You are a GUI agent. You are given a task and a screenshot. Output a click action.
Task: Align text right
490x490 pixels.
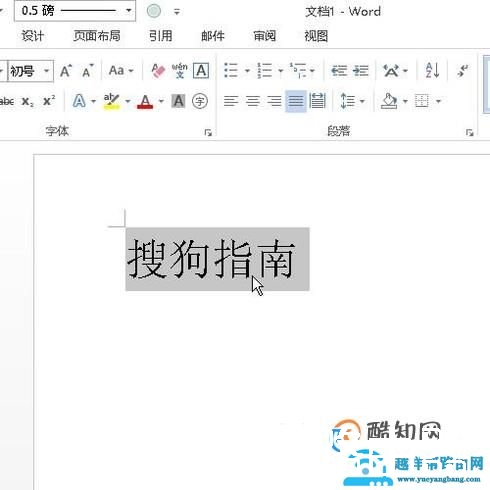(274, 101)
